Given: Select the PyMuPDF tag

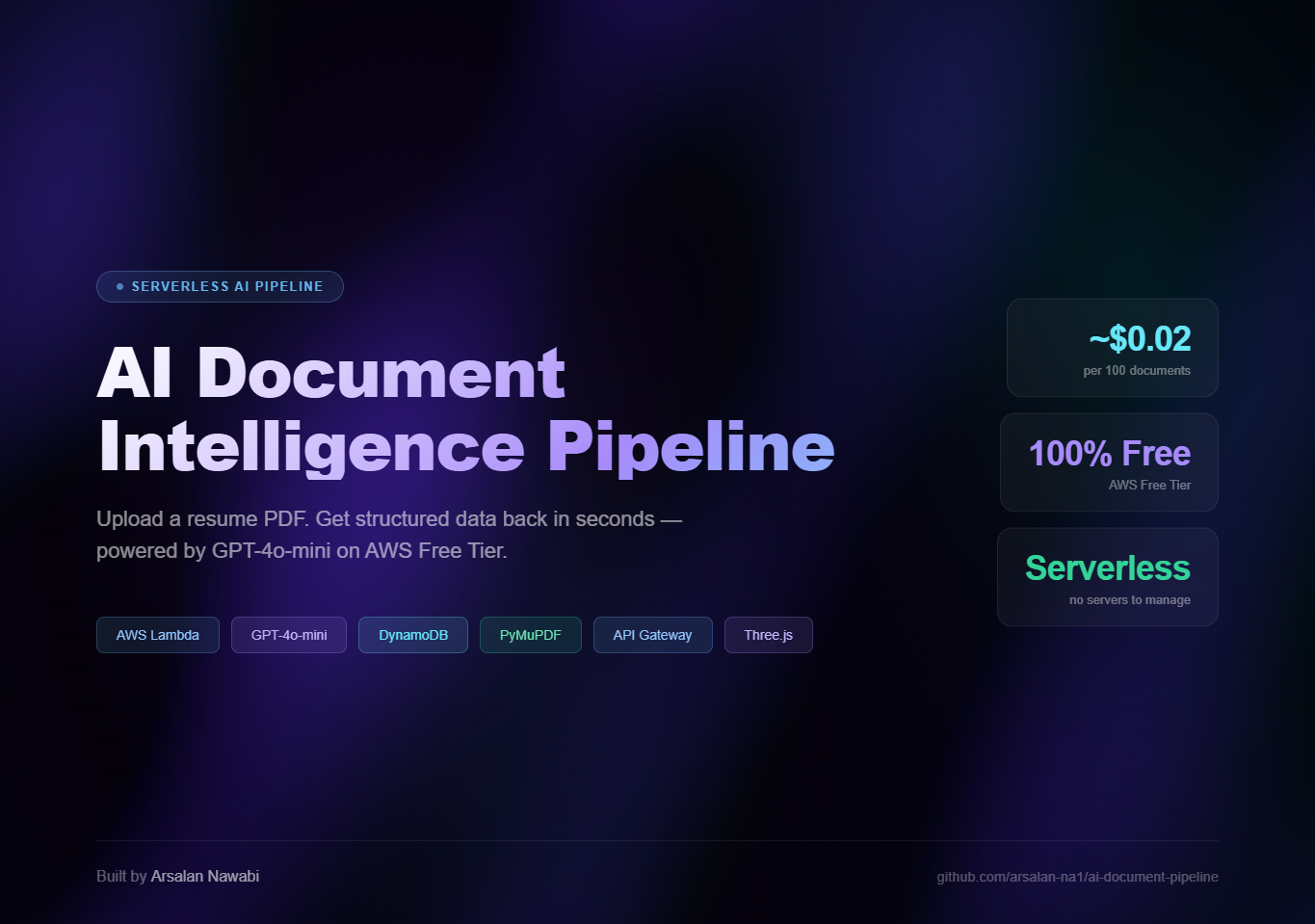Looking at the screenshot, I should [531, 635].
